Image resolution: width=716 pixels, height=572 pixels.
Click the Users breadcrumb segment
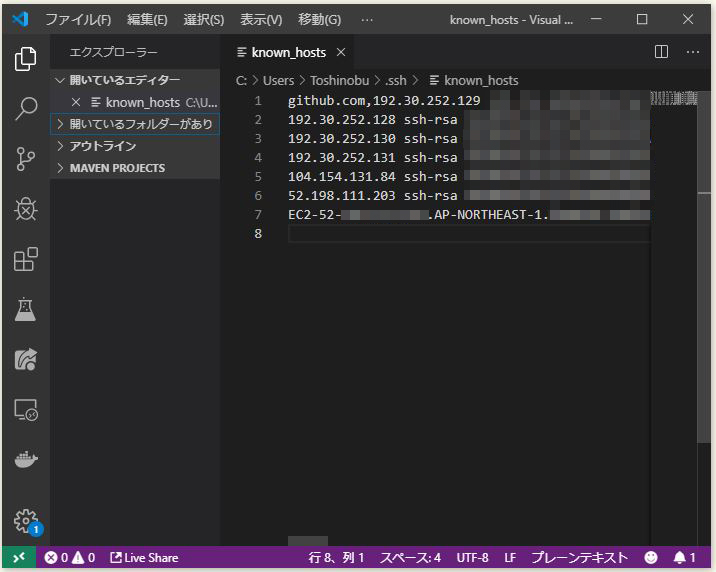pos(278,81)
